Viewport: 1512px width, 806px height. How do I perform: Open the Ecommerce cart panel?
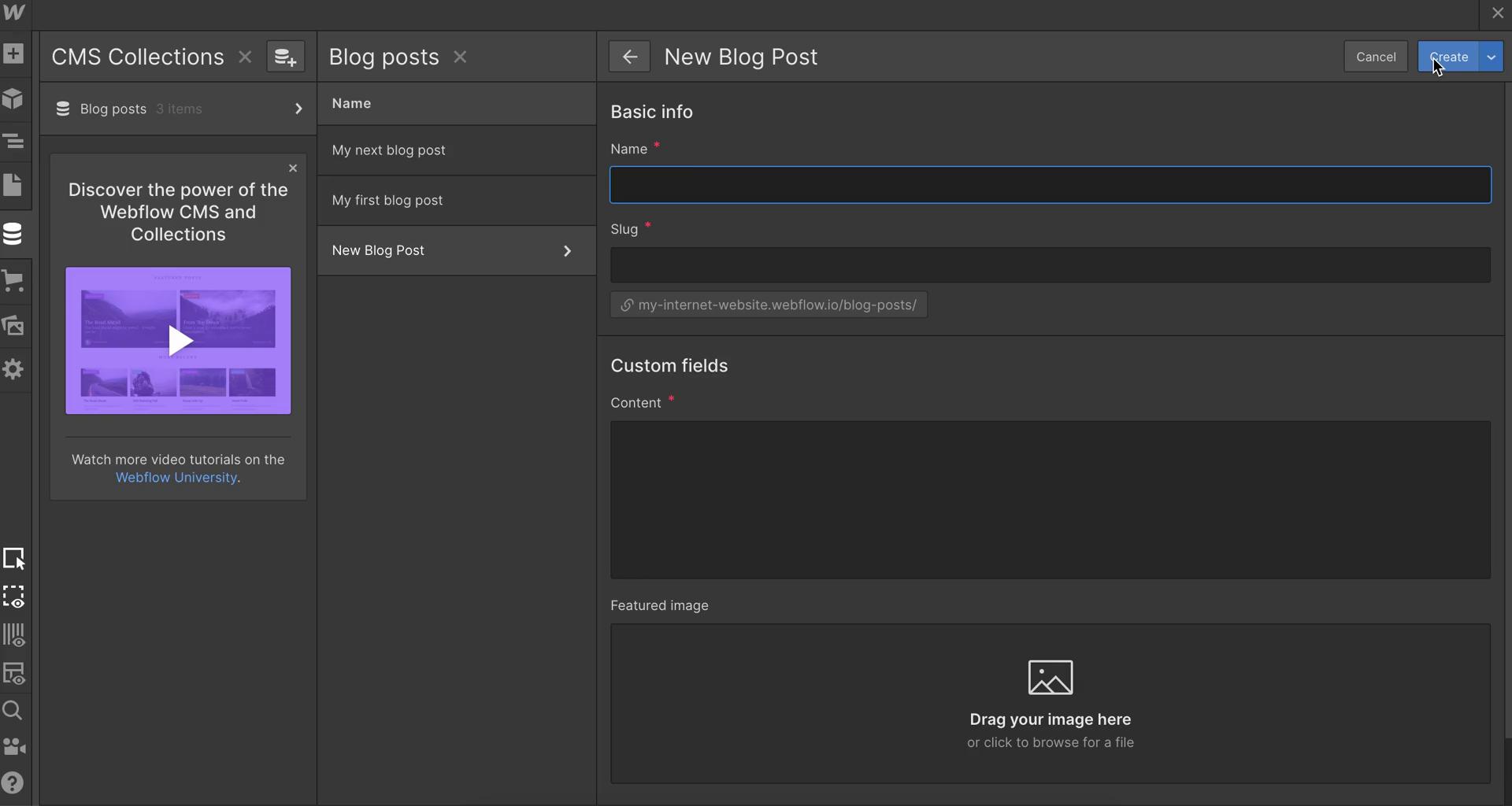click(x=13, y=281)
